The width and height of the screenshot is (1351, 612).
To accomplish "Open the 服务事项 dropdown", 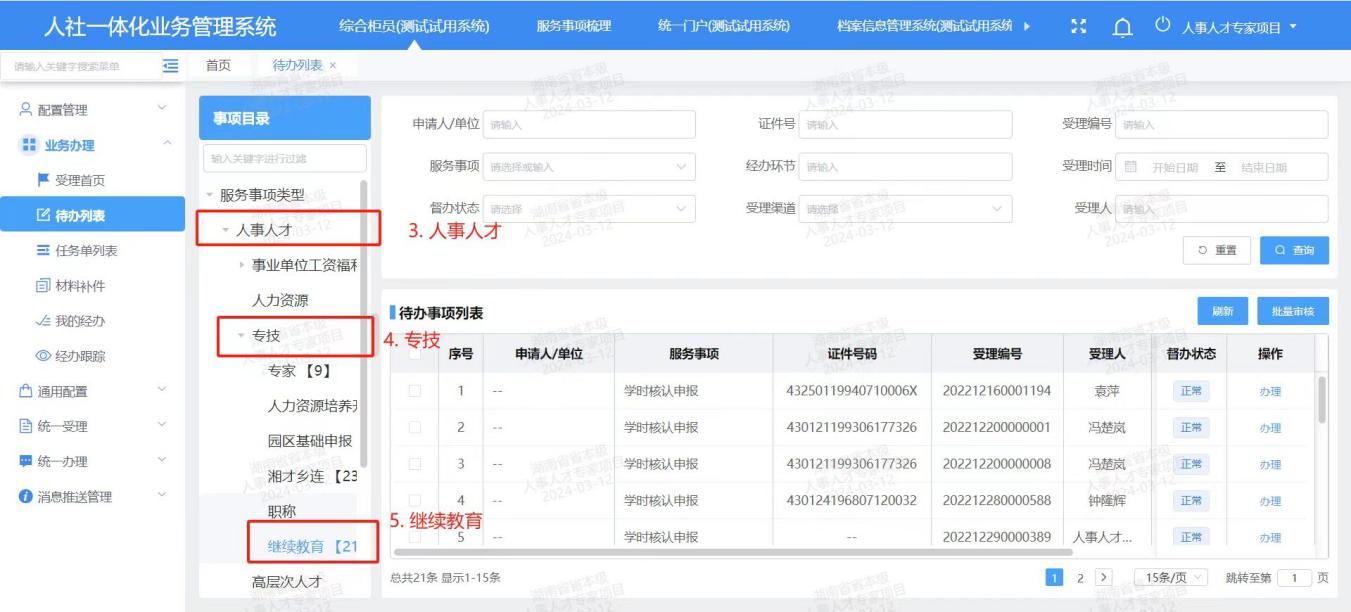I will [589, 167].
